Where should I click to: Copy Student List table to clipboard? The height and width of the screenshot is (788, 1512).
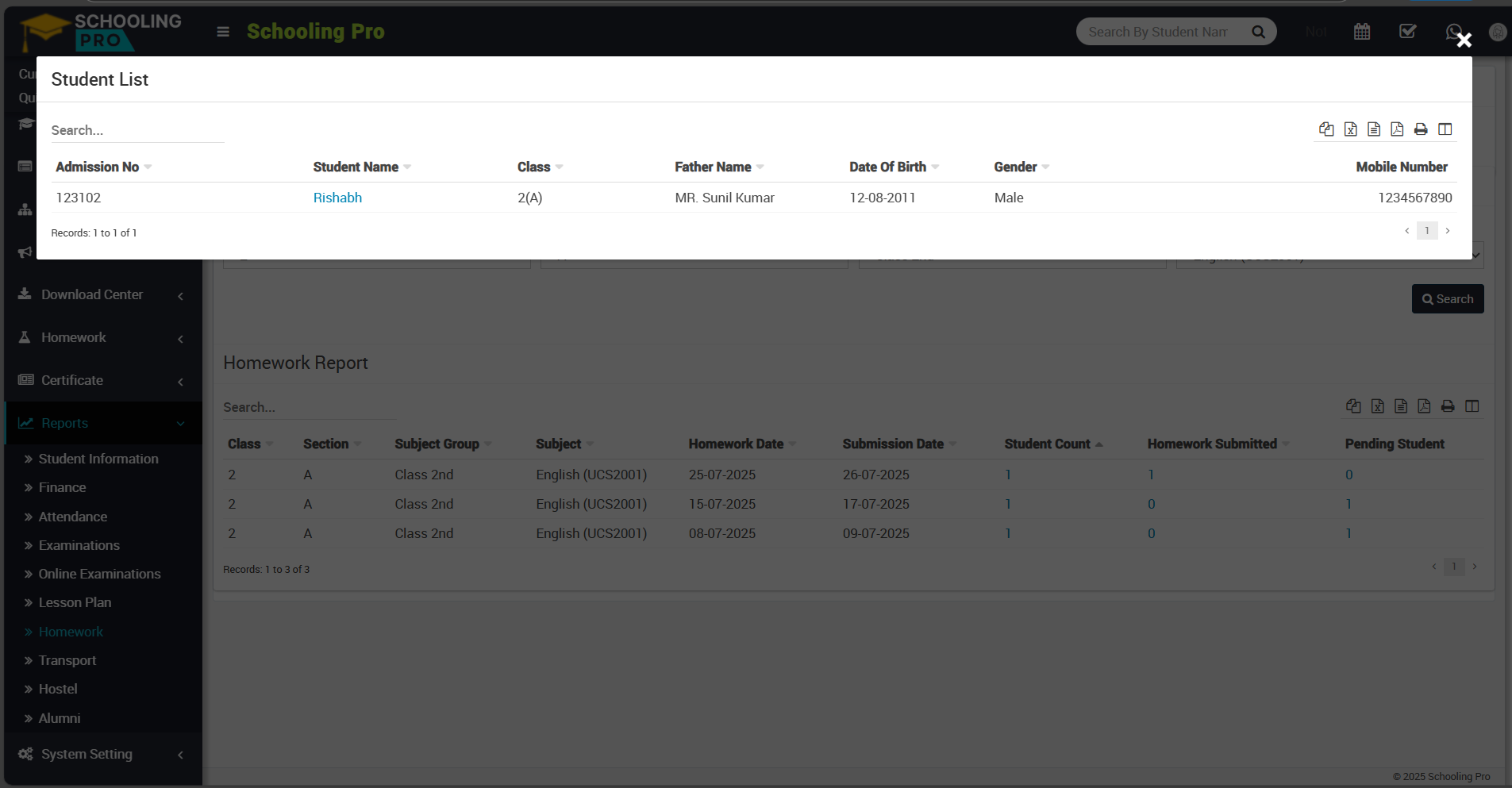click(1326, 129)
